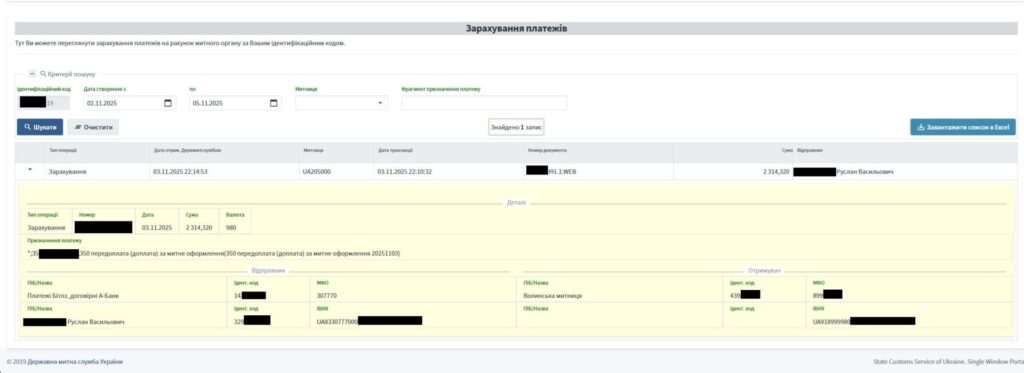Click details date 03.11.2025
1024x373 pixels.
coord(157,228)
